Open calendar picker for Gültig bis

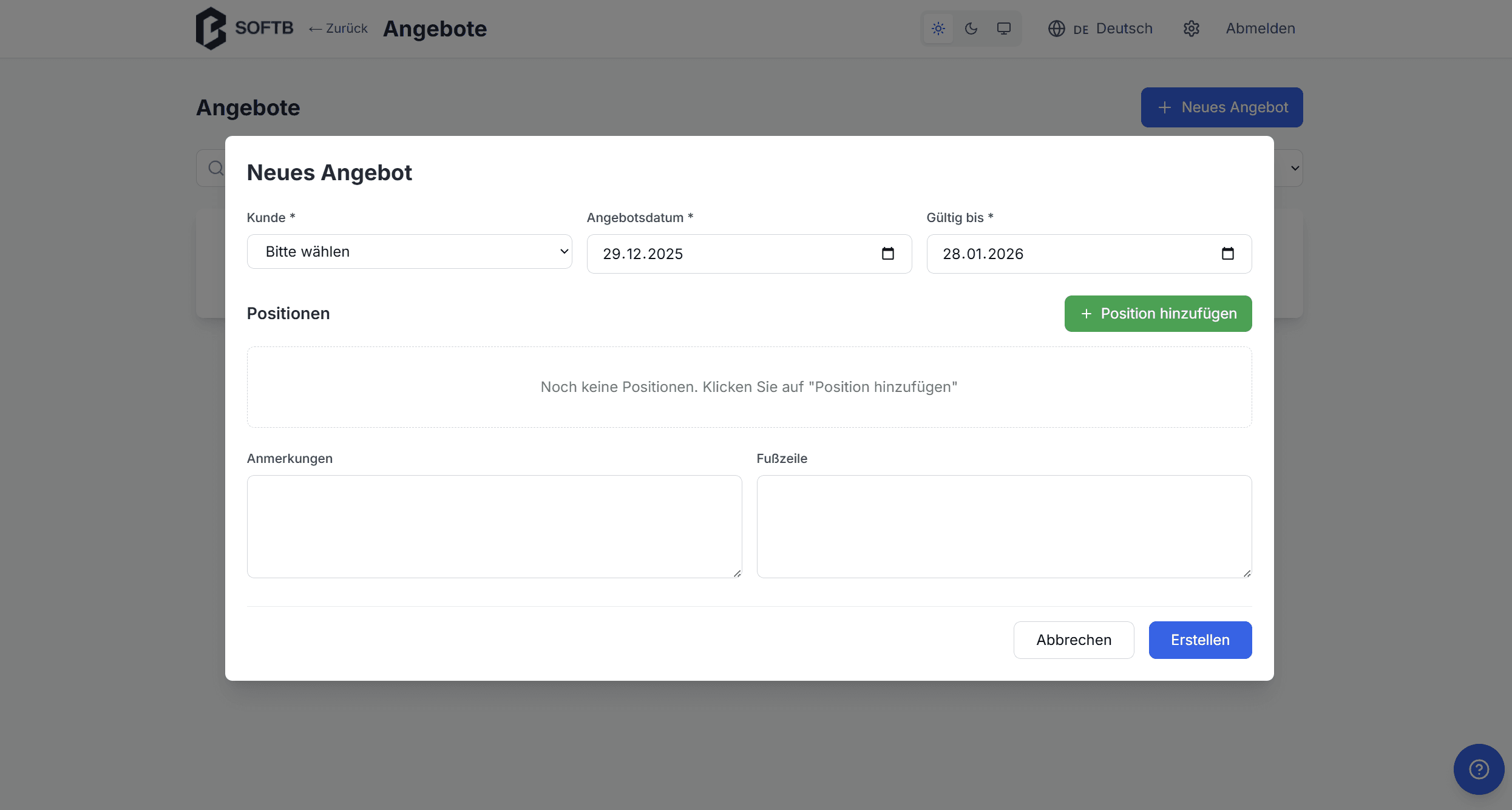click(x=1227, y=254)
